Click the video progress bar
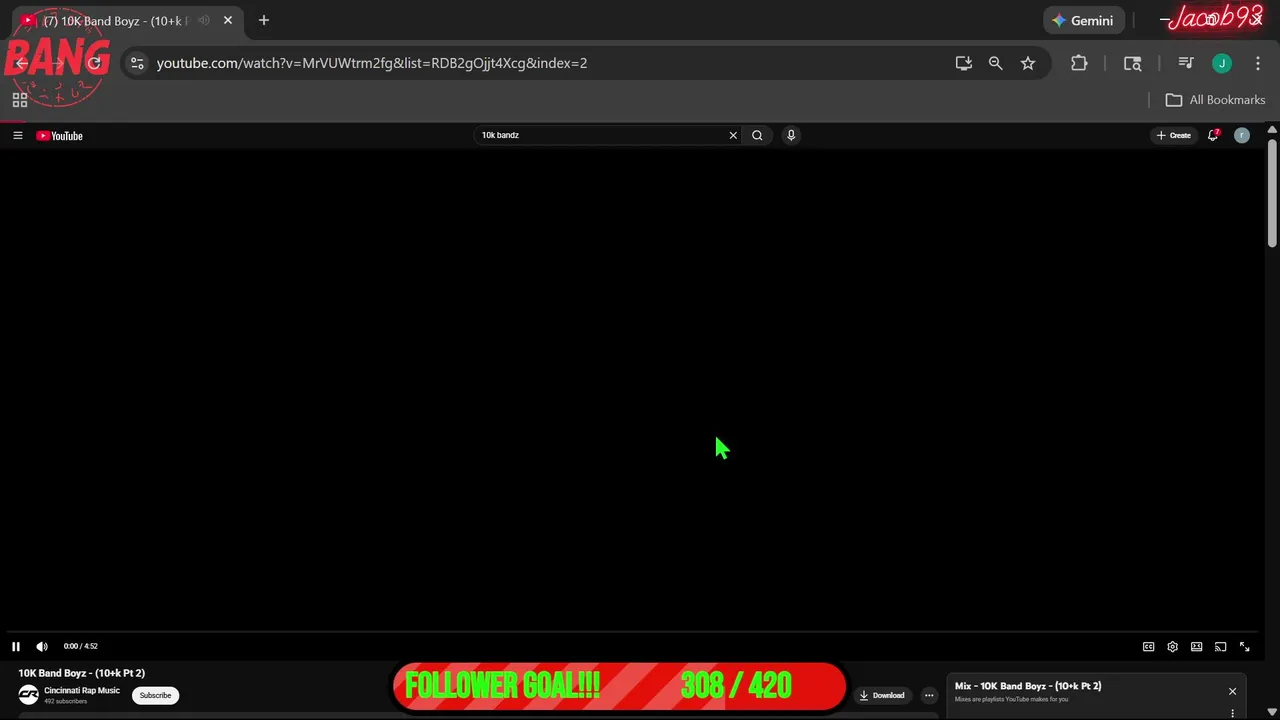1280x720 pixels. click(632, 632)
